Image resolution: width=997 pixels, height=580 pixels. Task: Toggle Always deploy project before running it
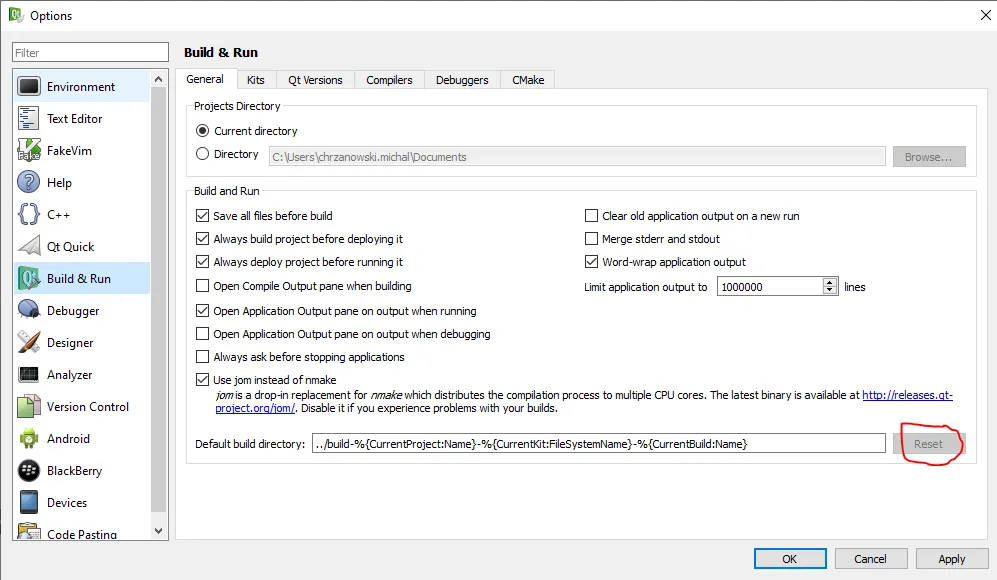(202, 261)
